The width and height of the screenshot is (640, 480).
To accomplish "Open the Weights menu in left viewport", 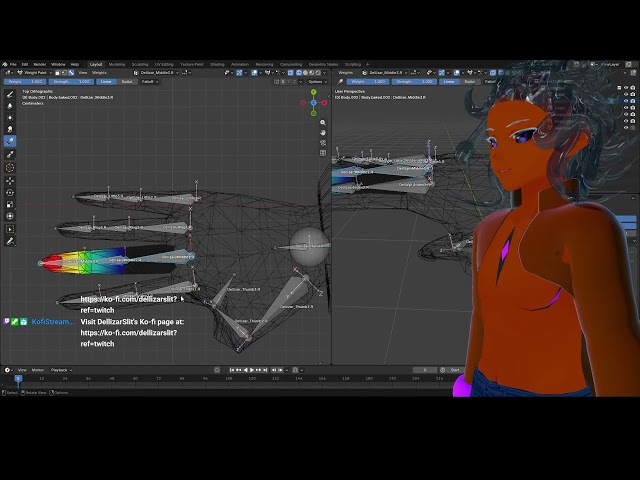I will pos(99,73).
